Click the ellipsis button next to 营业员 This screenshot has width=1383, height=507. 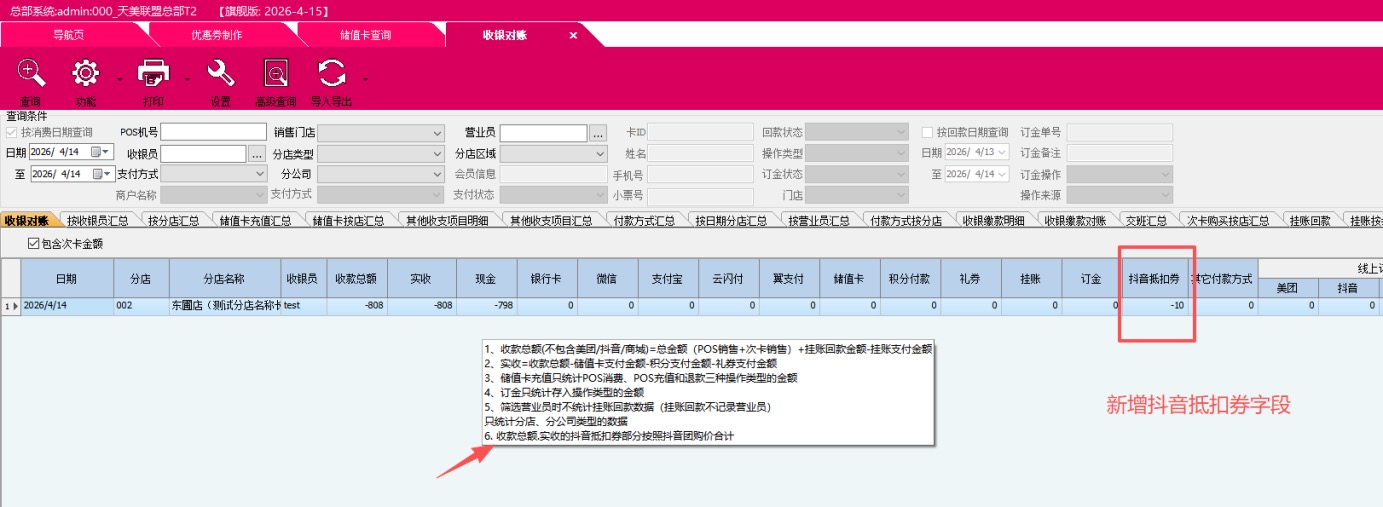coord(598,133)
